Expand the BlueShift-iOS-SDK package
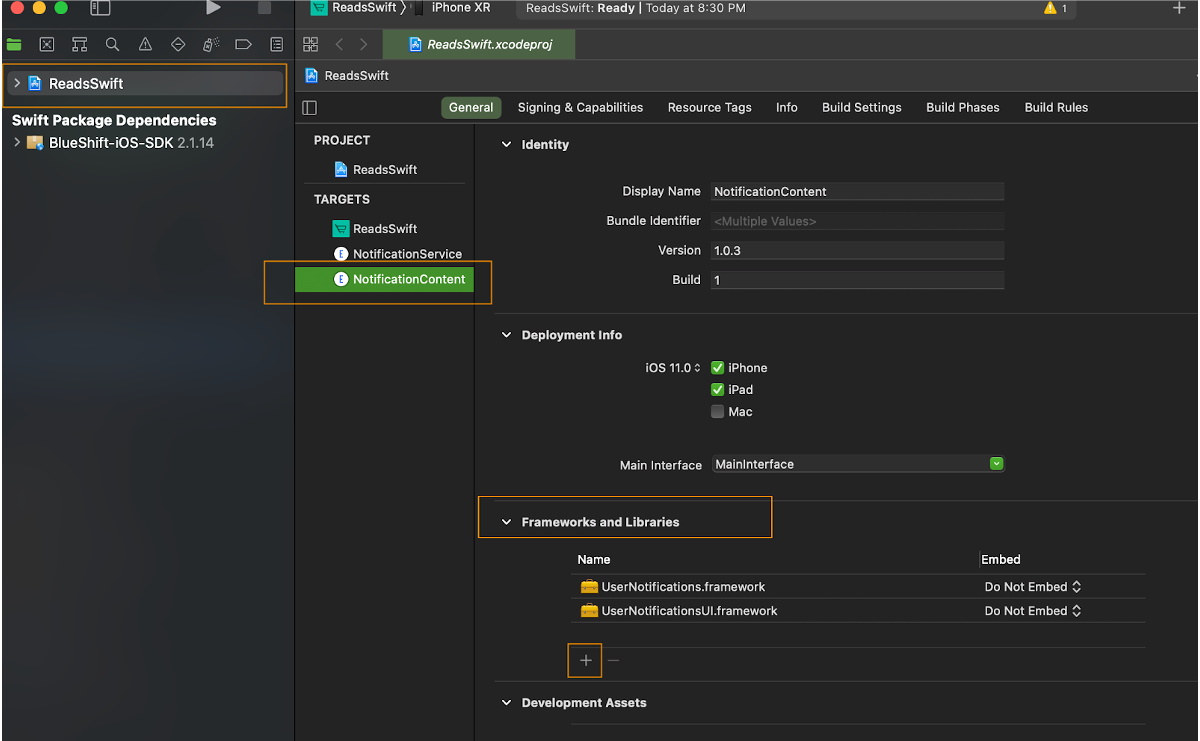The width and height of the screenshot is (1200, 741). tap(17, 143)
